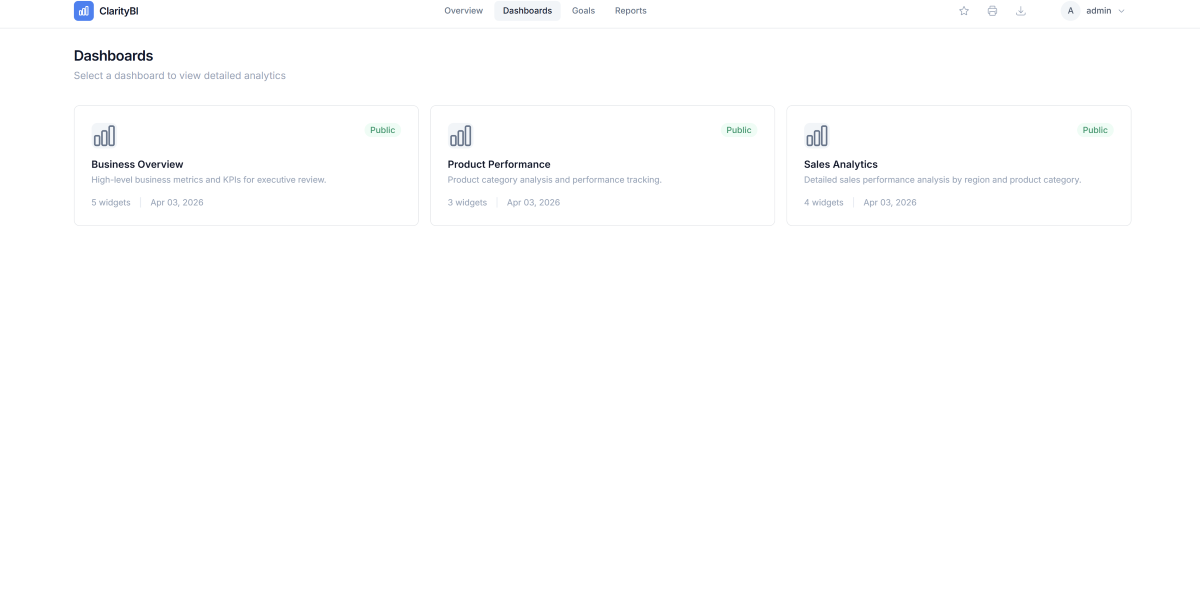This screenshot has width=1200, height=616.
Task: Click the ClarityBI logo icon
Action: coord(83,10)
